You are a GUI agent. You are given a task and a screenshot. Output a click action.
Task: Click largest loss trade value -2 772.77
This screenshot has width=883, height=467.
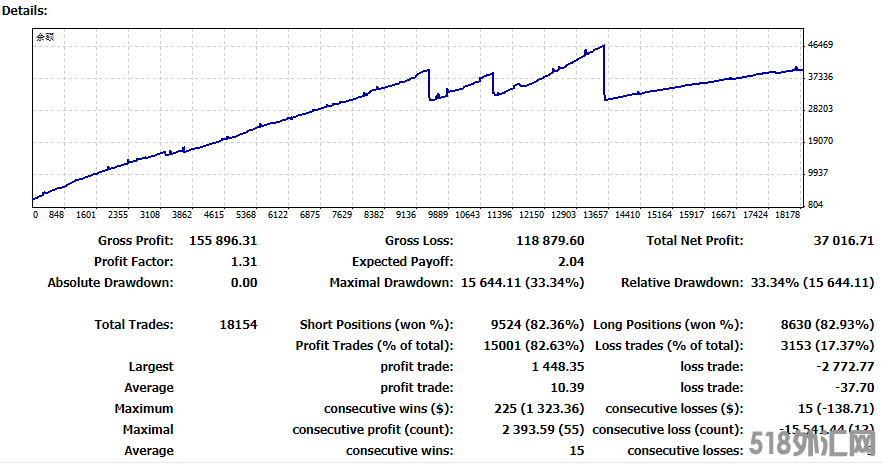tap(845, 367)
